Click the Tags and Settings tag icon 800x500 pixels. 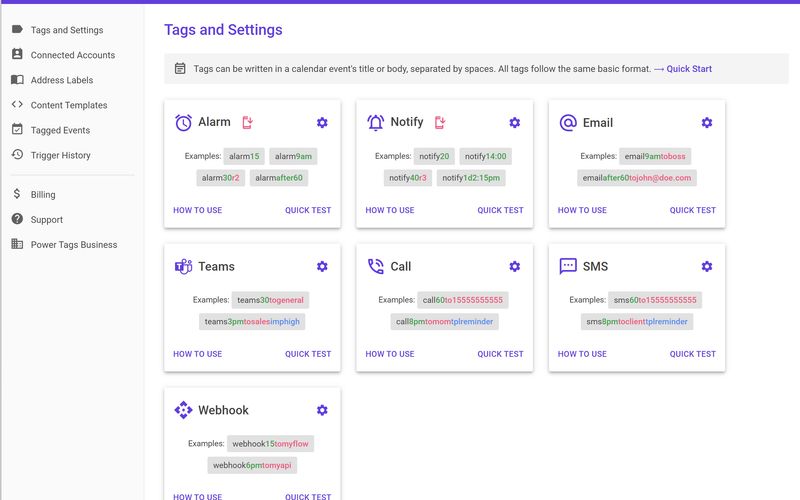coord(17,29)
